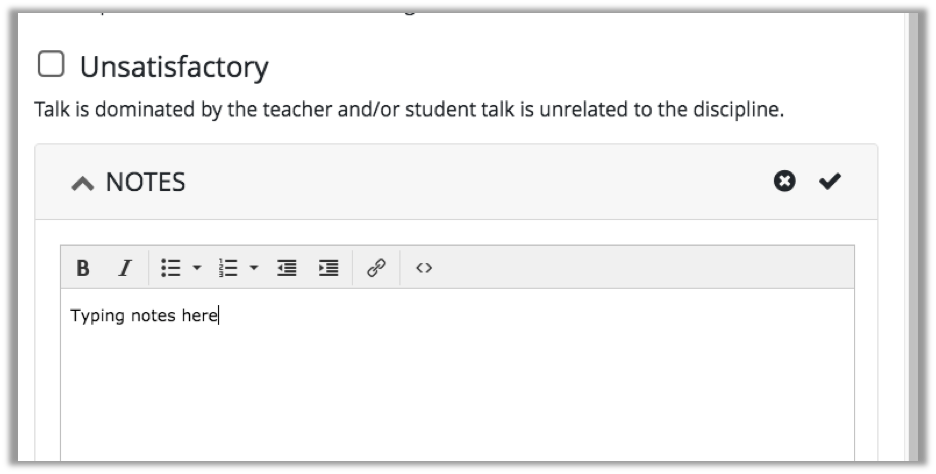Cancel the notes with X icon
This screenshot has width=936, height=474.
coord(784,181)
